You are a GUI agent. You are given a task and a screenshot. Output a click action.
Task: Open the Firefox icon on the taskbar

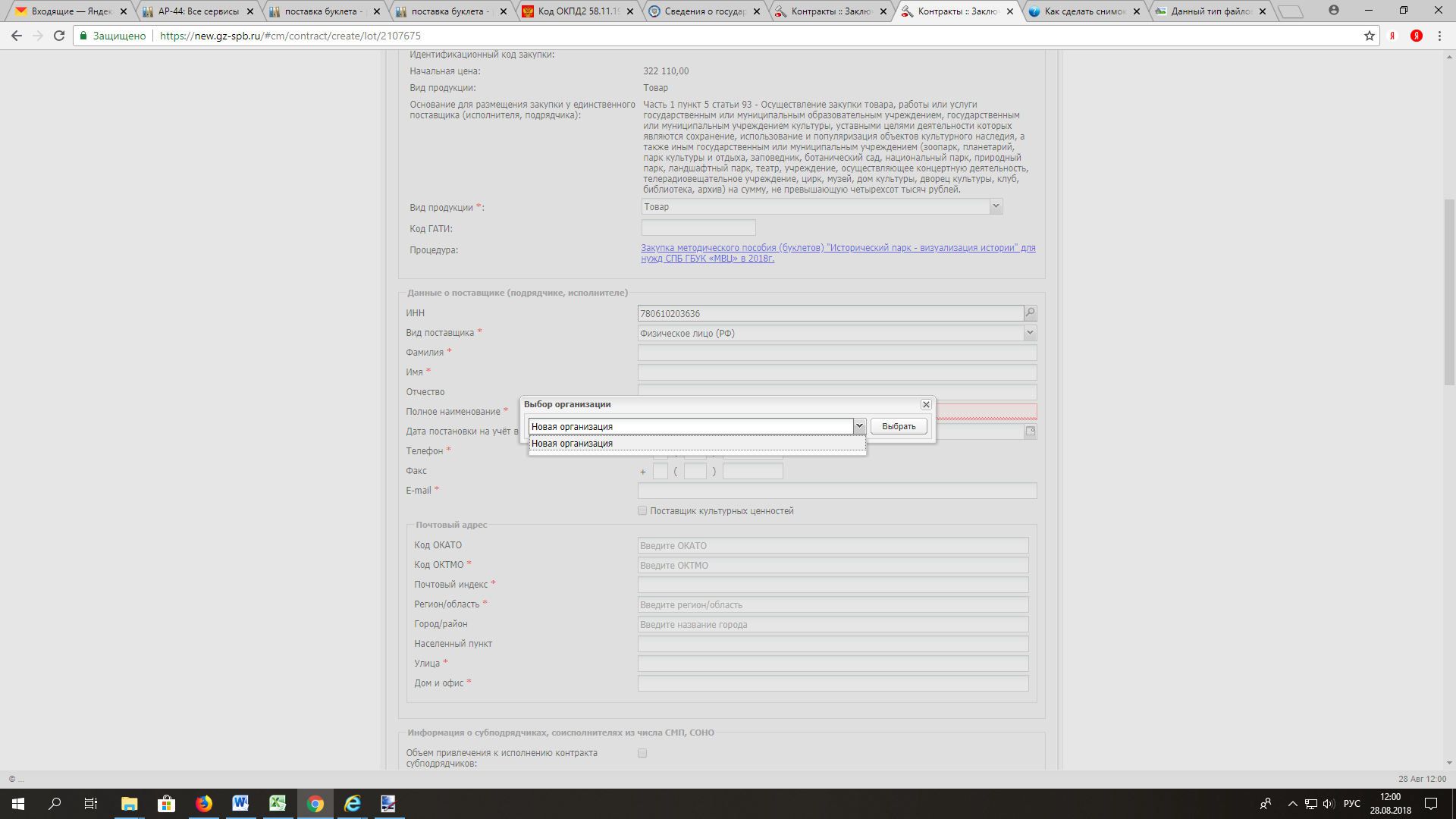click(x=203, y=803)
